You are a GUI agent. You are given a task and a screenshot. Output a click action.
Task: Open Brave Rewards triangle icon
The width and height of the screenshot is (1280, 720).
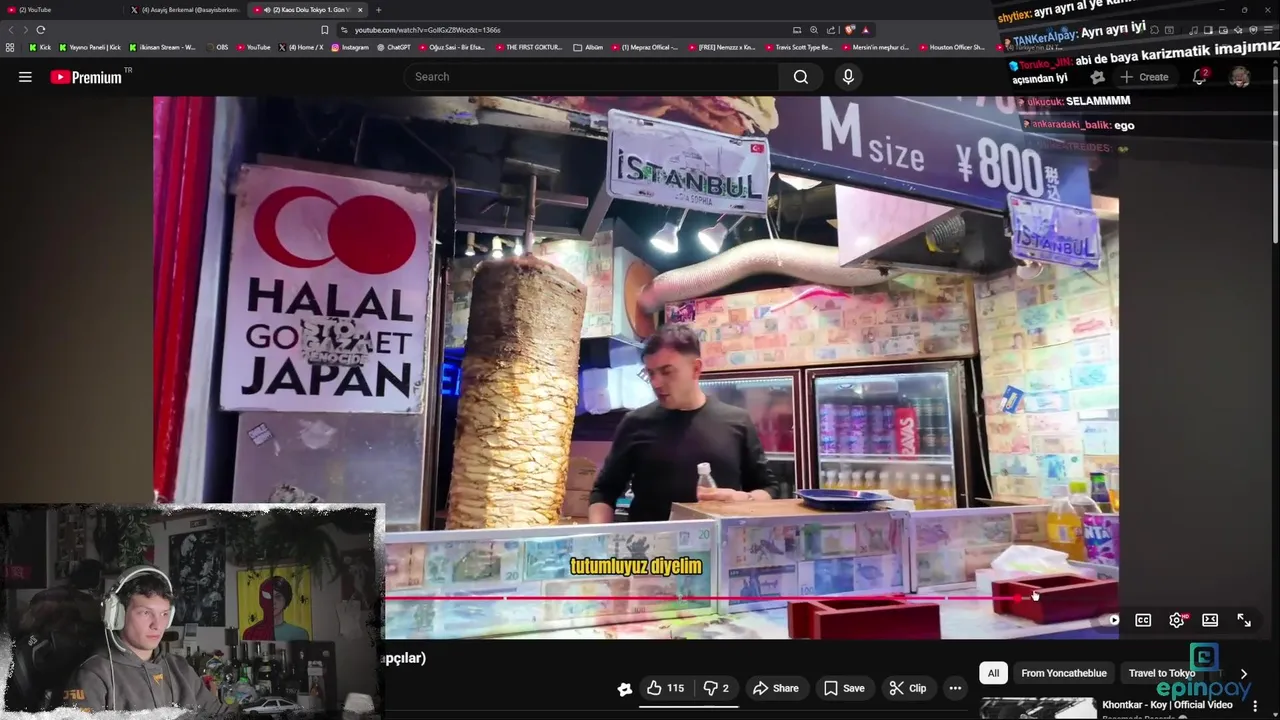865,30
